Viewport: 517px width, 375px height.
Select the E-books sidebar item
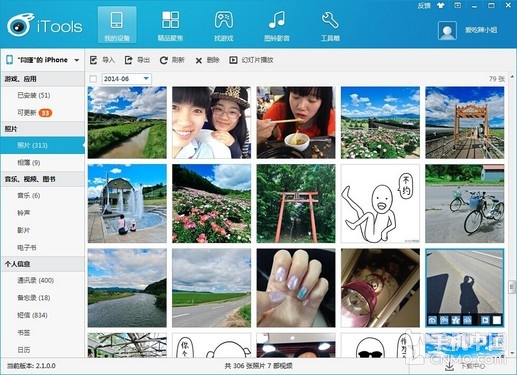click(43, 248)
